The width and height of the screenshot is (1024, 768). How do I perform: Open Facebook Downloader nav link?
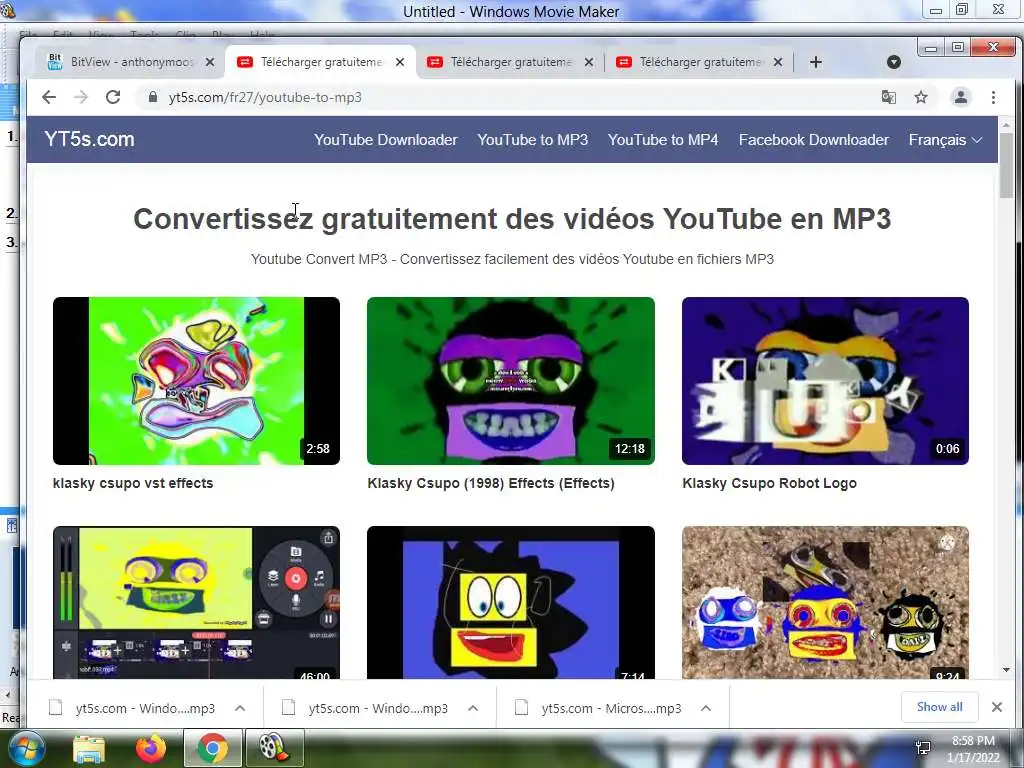click(814, 140)
